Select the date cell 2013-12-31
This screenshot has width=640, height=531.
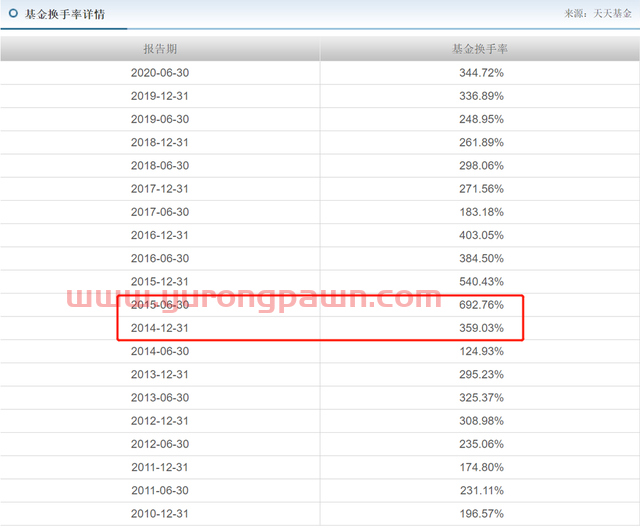(160, 375)
